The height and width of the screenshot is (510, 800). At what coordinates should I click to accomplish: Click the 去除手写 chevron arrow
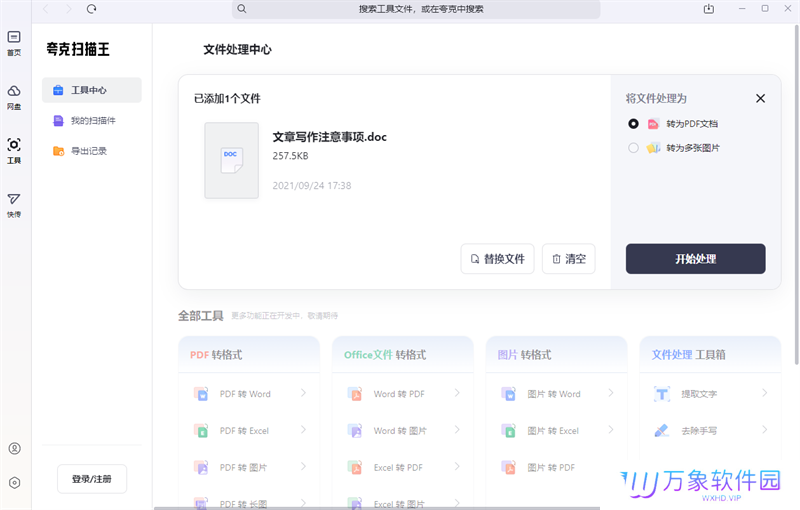pyautogui.click(x=764, y=429)
